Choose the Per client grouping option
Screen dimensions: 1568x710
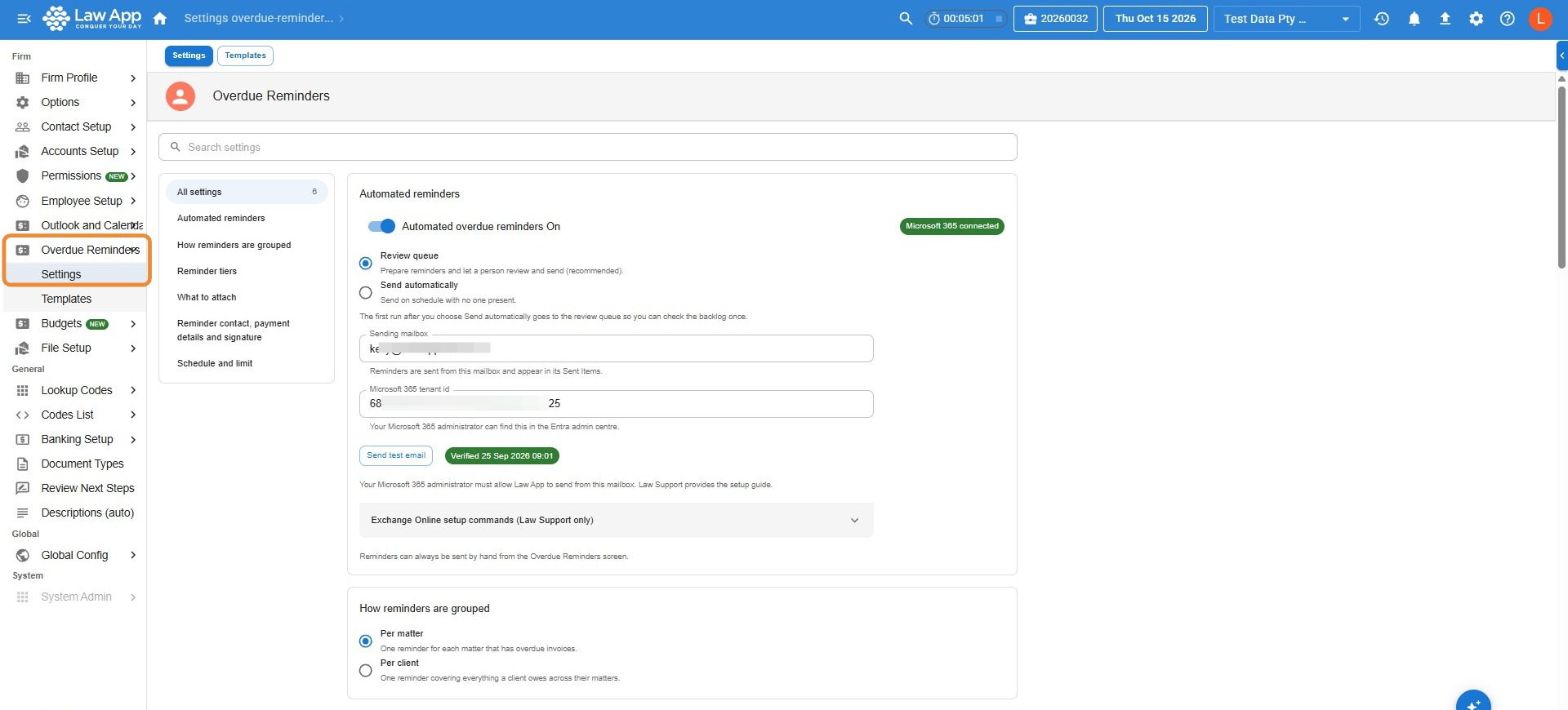pos(366,670)
